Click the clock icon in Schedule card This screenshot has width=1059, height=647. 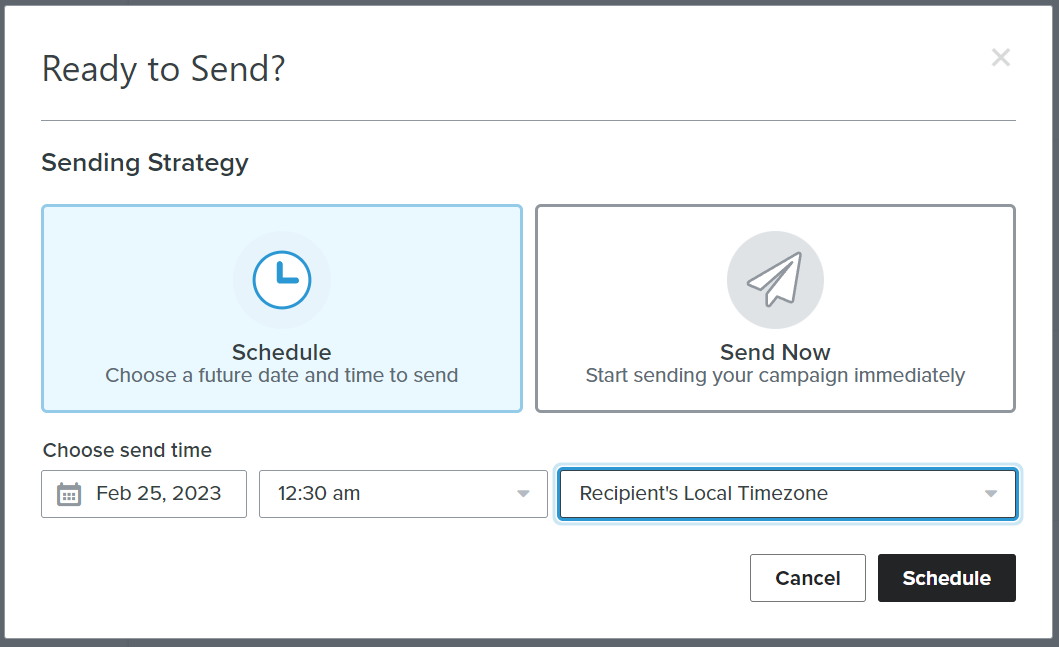282,280
